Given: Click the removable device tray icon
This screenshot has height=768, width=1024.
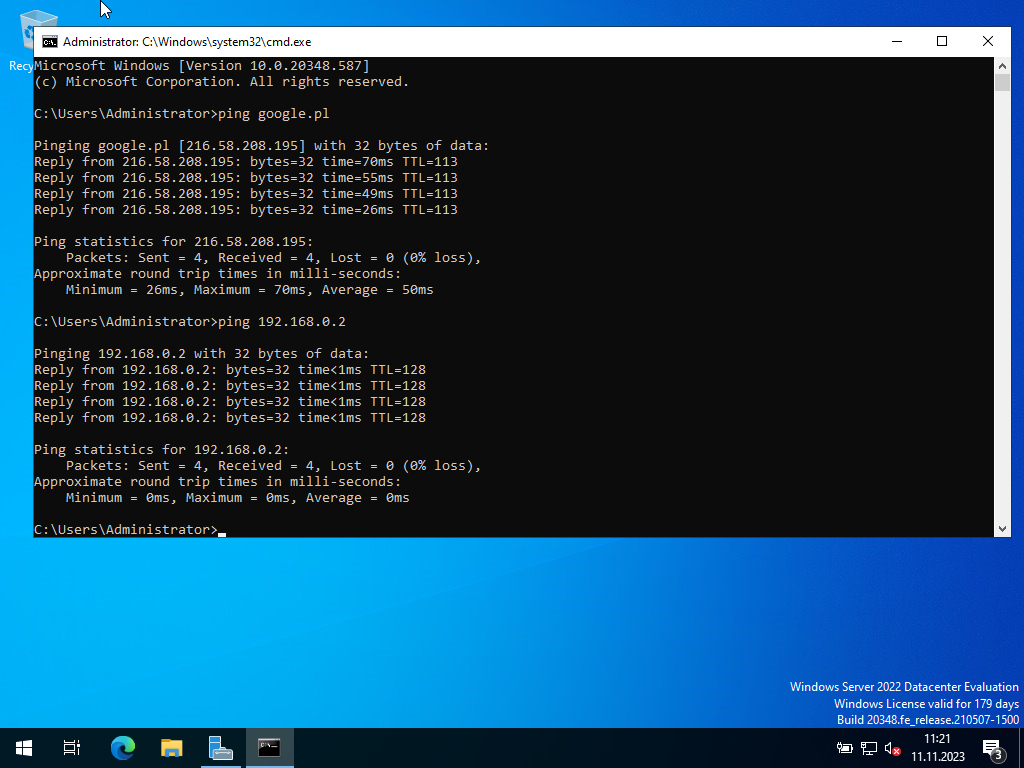Looking at the screenshot, I should click(844, 748).
